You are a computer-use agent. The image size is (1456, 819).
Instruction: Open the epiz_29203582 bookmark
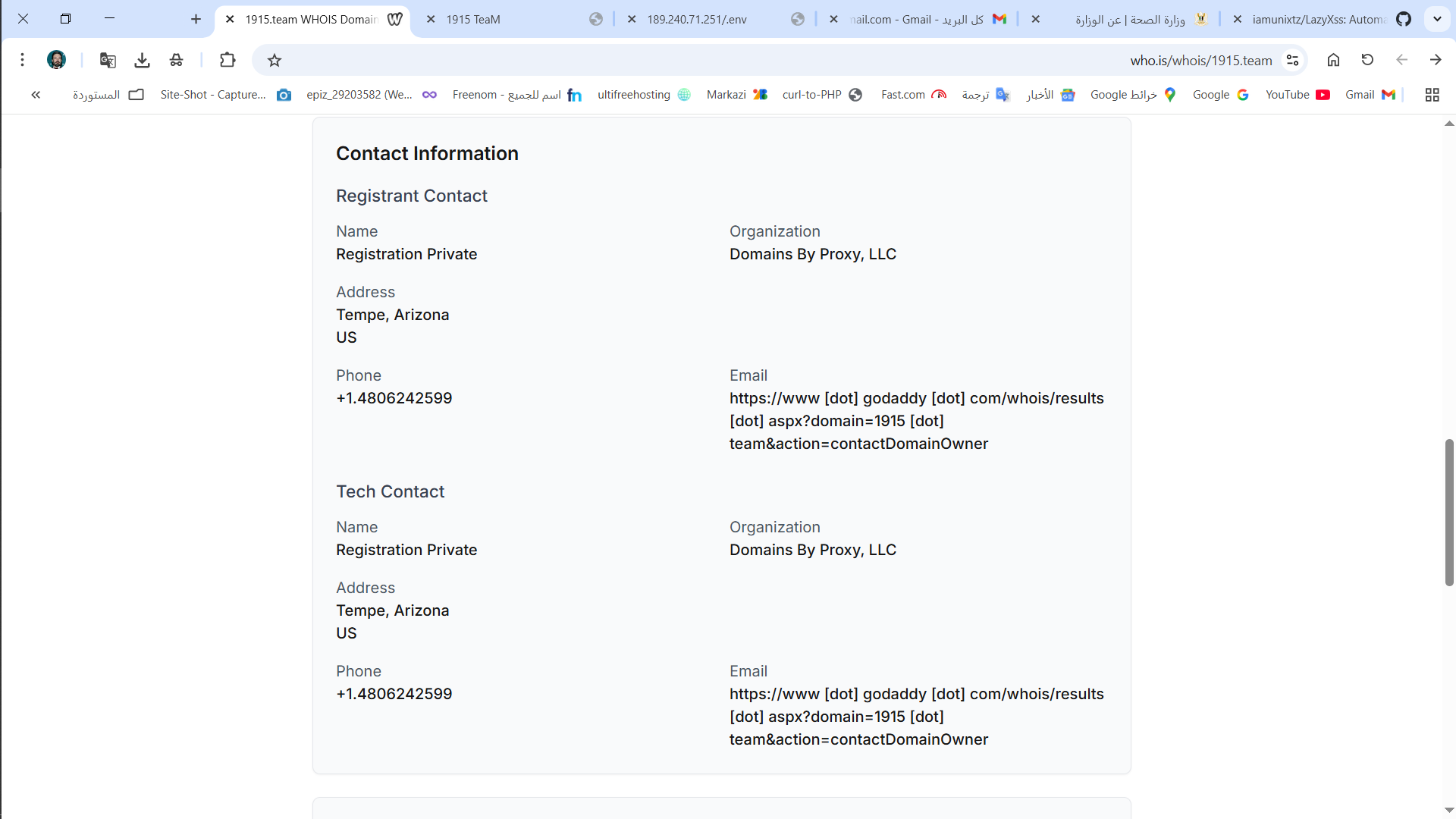click(x=372, y=95)
